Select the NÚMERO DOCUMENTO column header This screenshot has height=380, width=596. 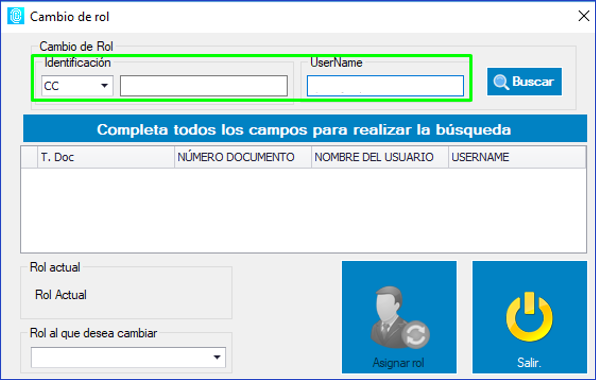coord(243,157)
